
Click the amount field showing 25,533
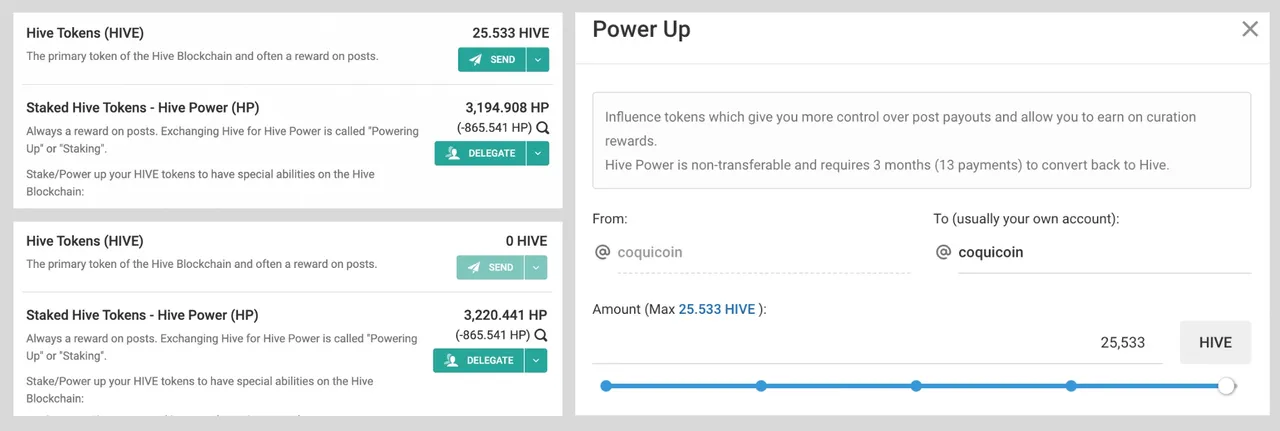pyautogui.click(x=877, y=342)
